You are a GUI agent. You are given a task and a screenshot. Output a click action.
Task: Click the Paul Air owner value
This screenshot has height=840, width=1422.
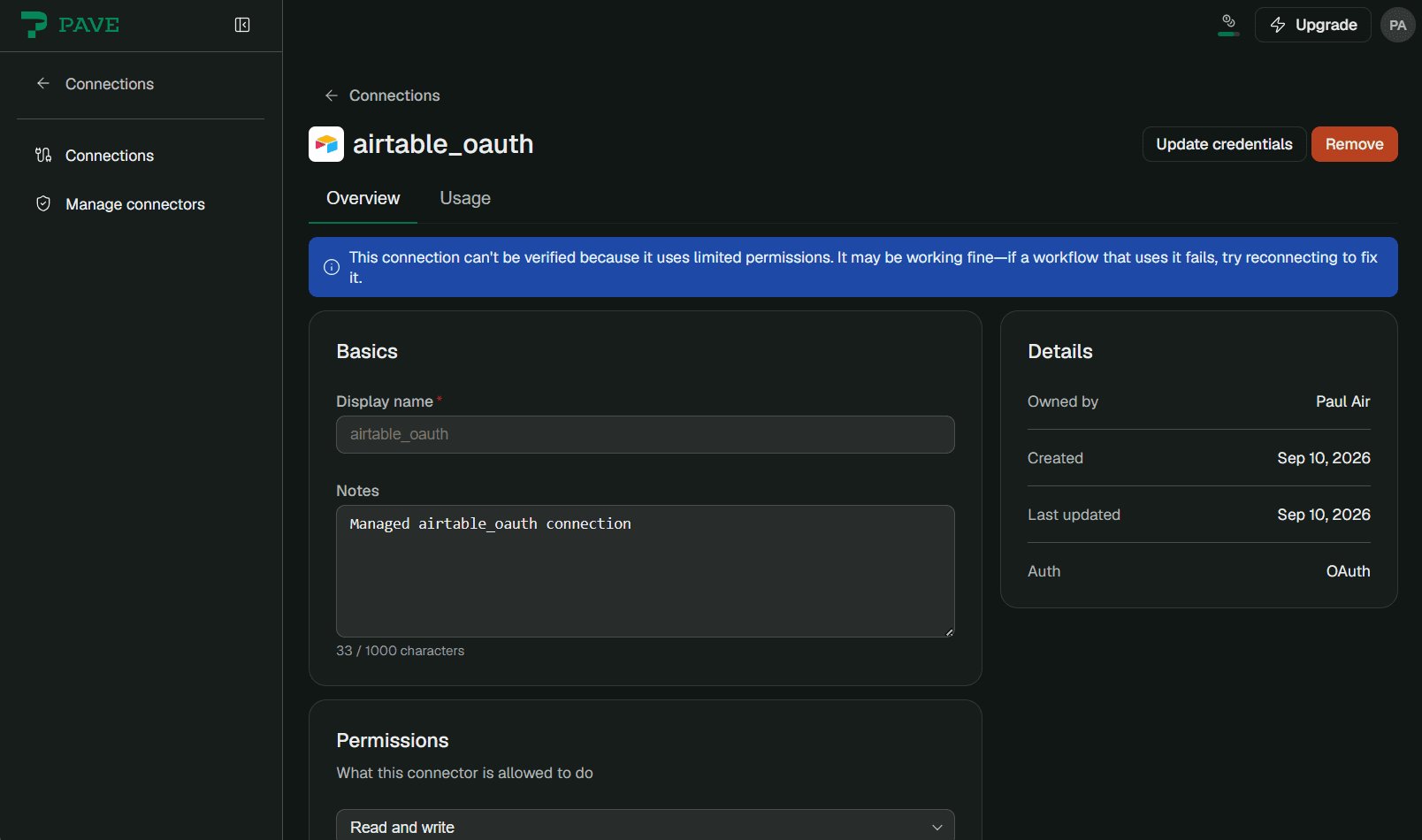click(1342, 401)
